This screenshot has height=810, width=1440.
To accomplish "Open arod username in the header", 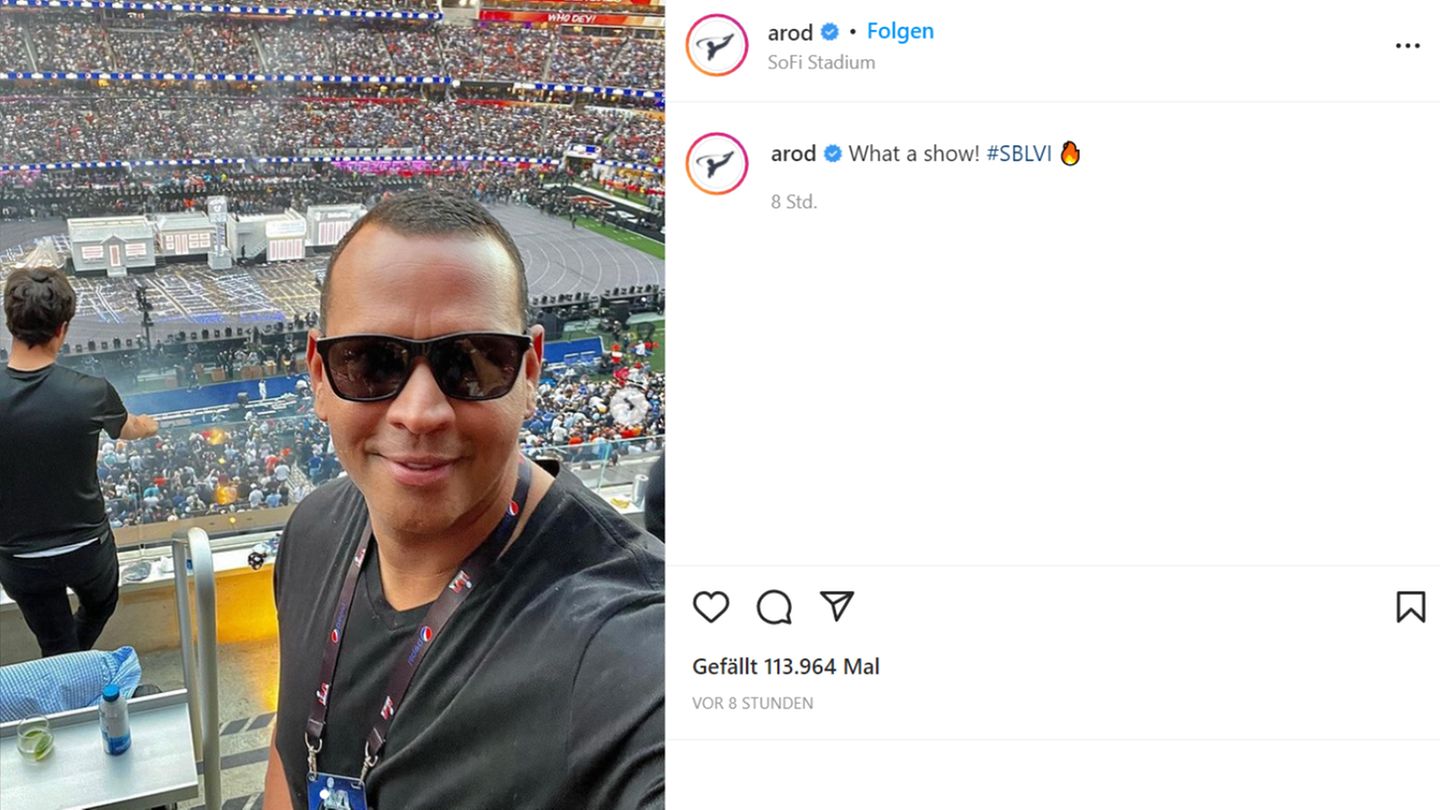I will click(790, 32).
